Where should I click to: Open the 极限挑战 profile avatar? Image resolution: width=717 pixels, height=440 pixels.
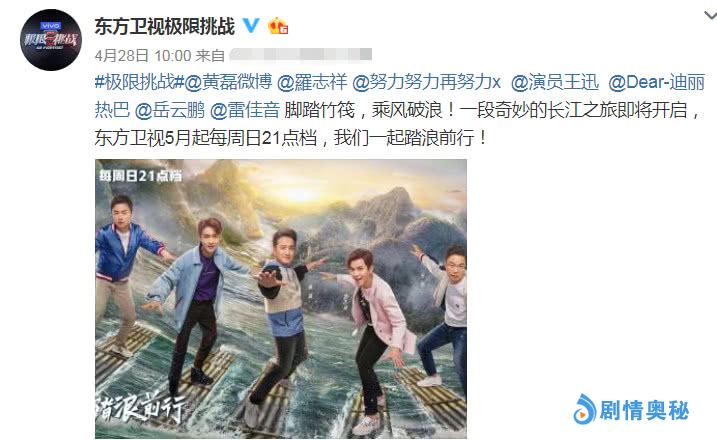(x=51, y=40)
